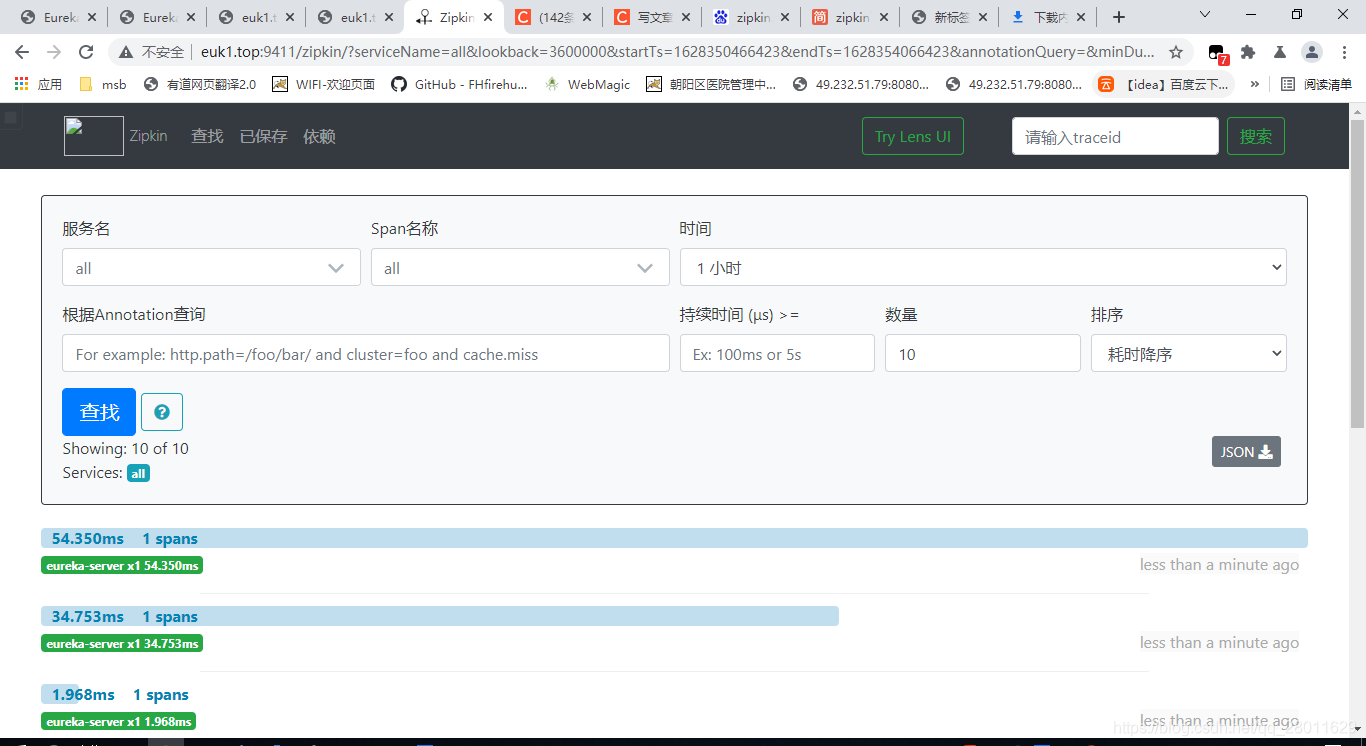Click the tab search chevron in the title bar
This screenshot has height=746, width=1366.
(1205, 15)
